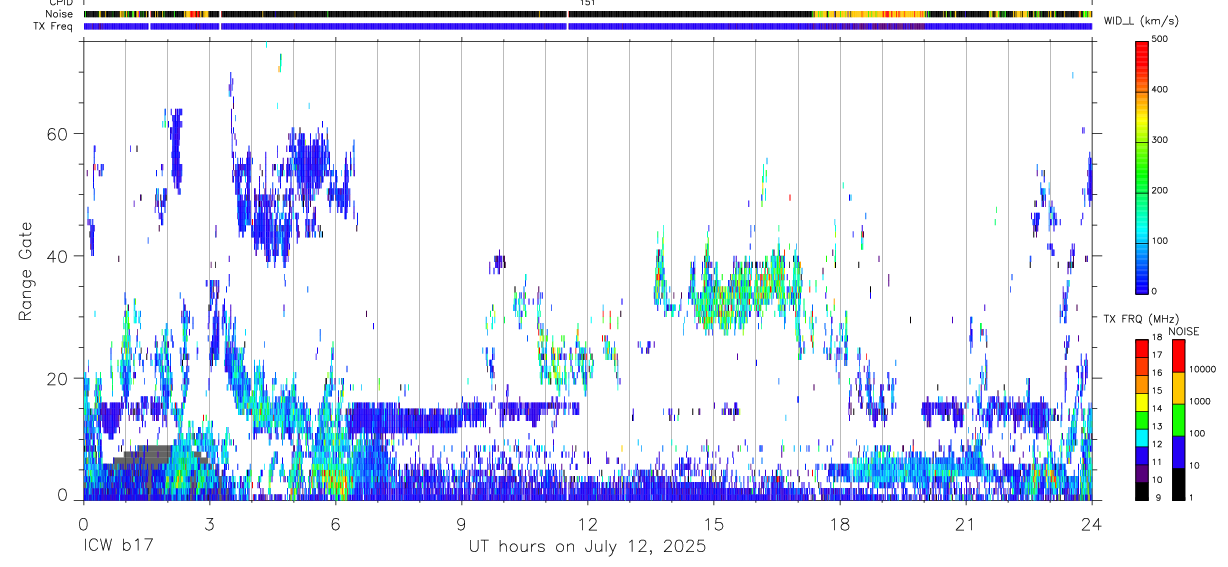Click the 12 tick on UT hours axis
This screenshot has height=567, width=1228.
(587, 523)
